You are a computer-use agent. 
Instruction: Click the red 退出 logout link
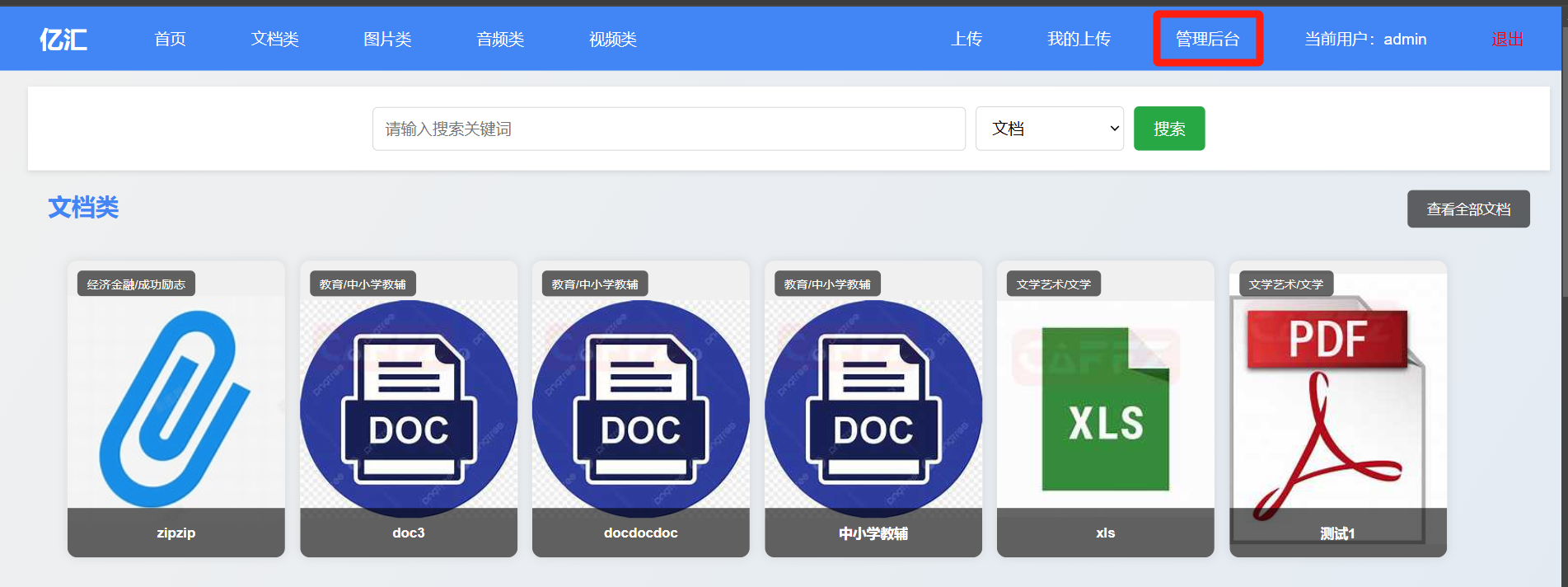pos(1506,39)
